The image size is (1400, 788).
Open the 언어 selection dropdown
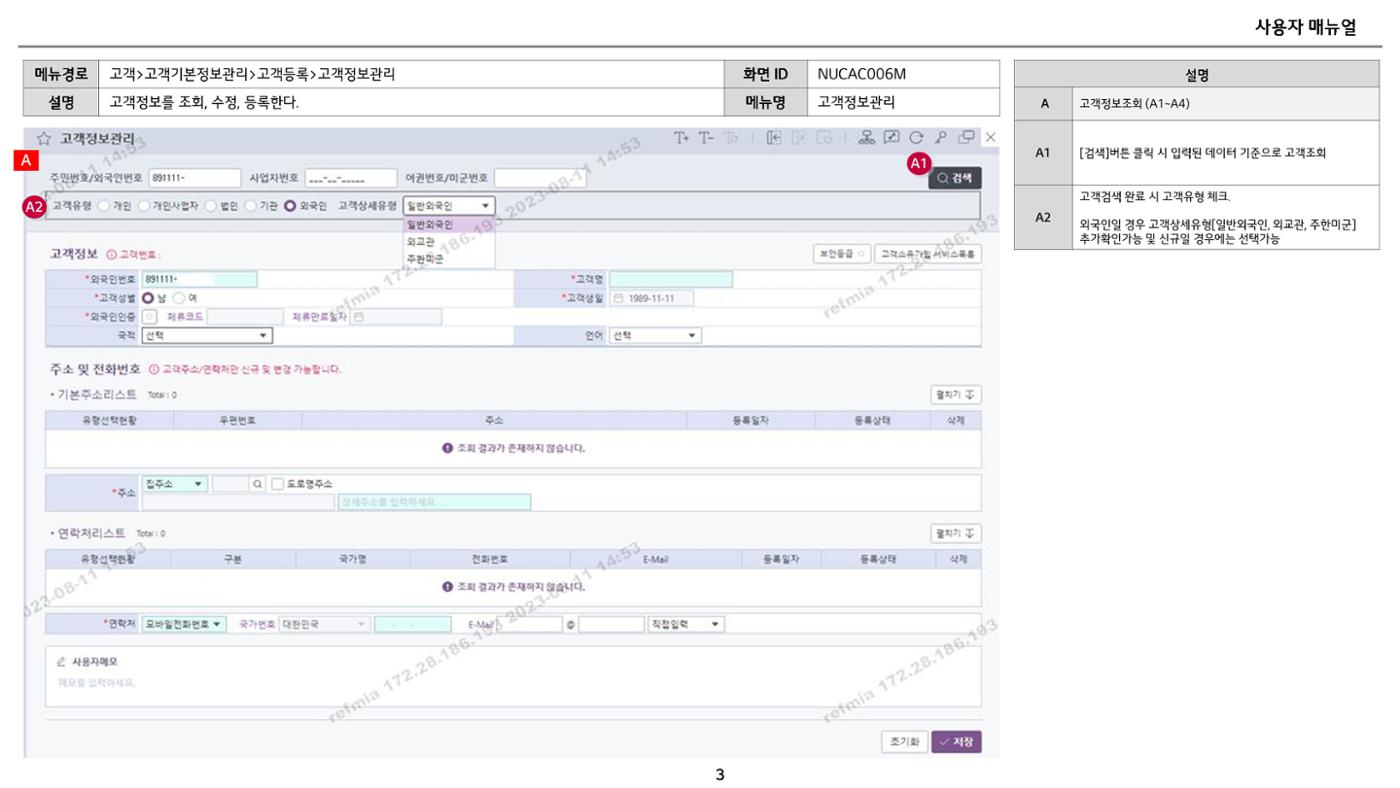655,336
